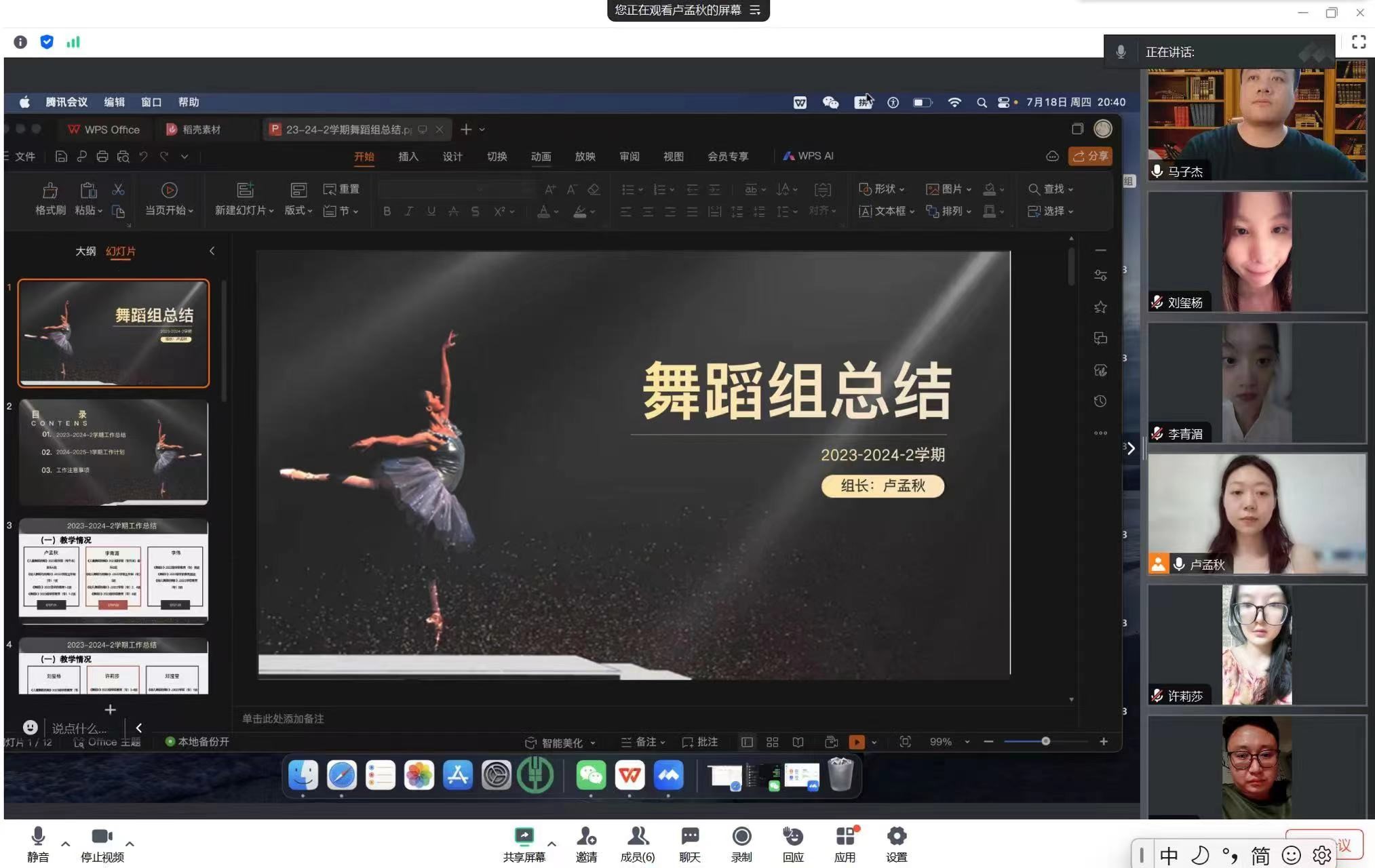Stop video camera
Viewport: 1375px width, 868px height.
[x=102, y=836]
